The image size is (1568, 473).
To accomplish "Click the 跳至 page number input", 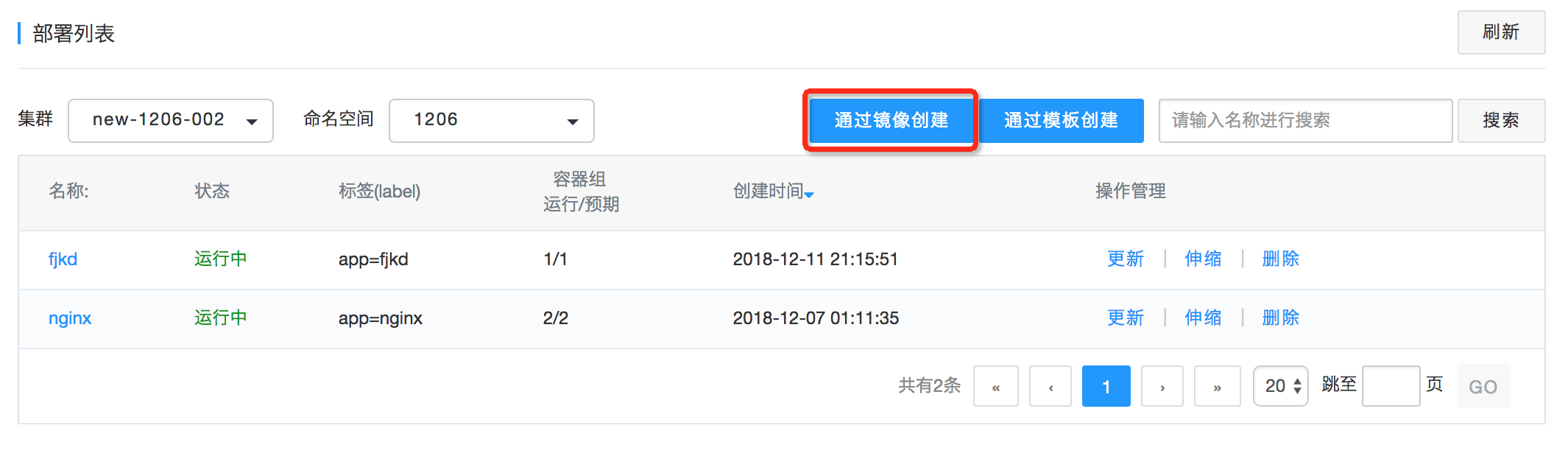I will pos(1391,386).
